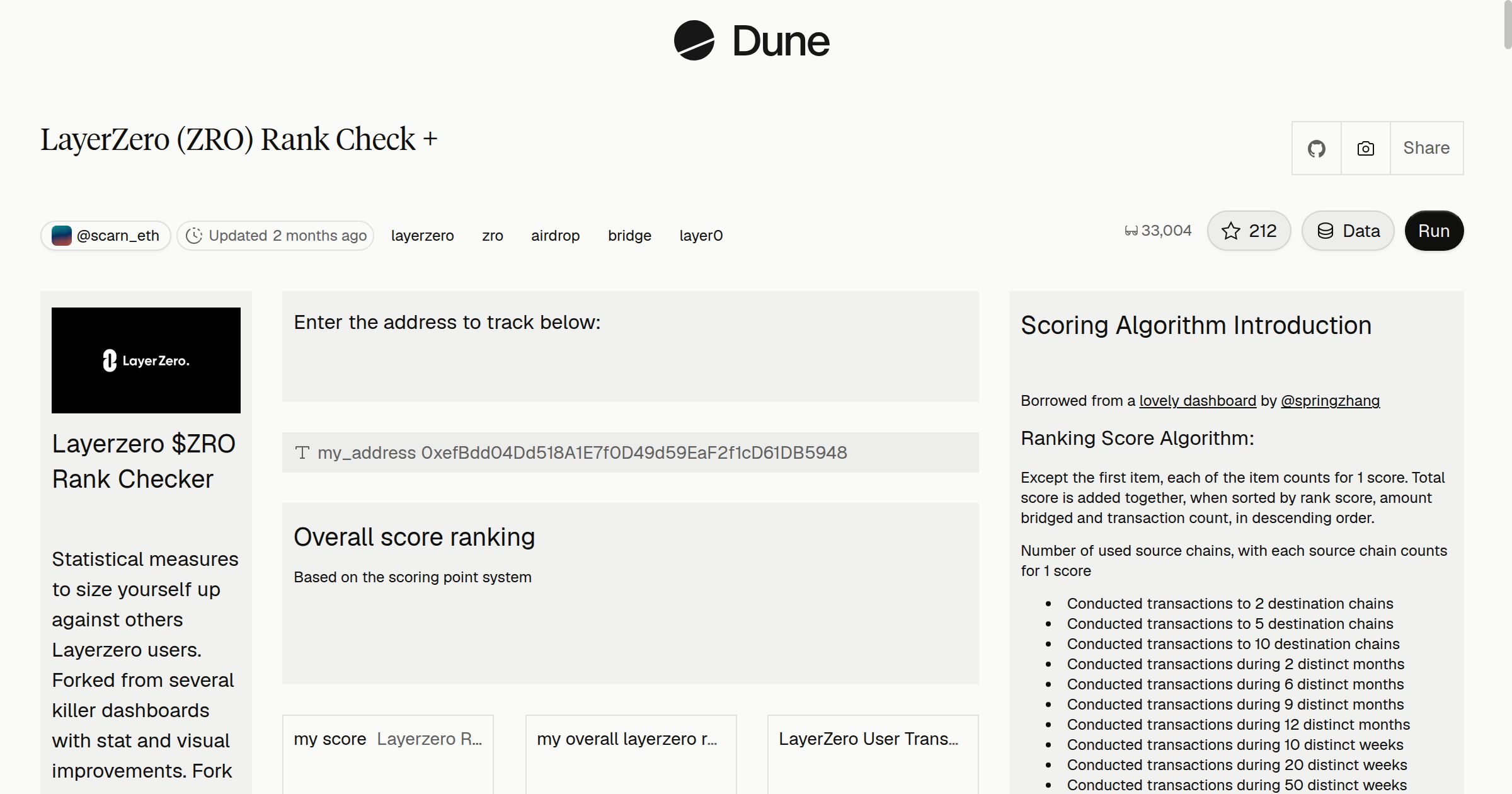The height and width of the screenshot is (794, 1512).
Task: Star the dashboard with 212 stars
Action: coord(1249,231)
